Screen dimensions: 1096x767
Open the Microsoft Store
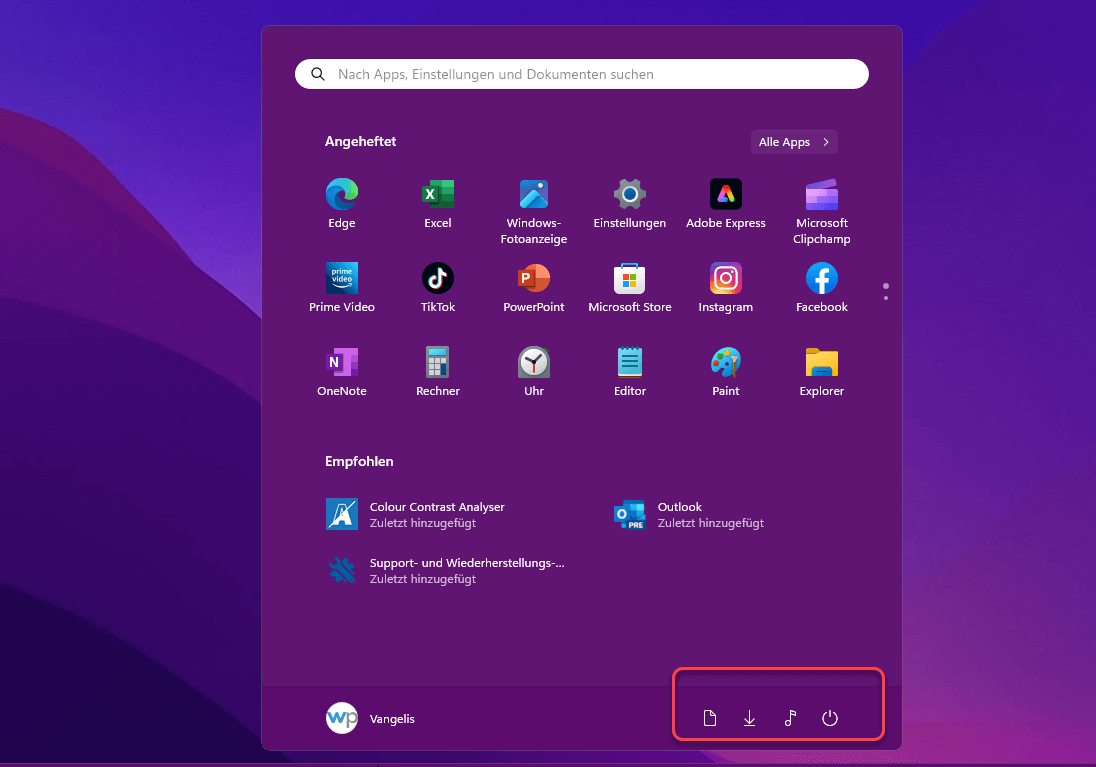[630, 287]
